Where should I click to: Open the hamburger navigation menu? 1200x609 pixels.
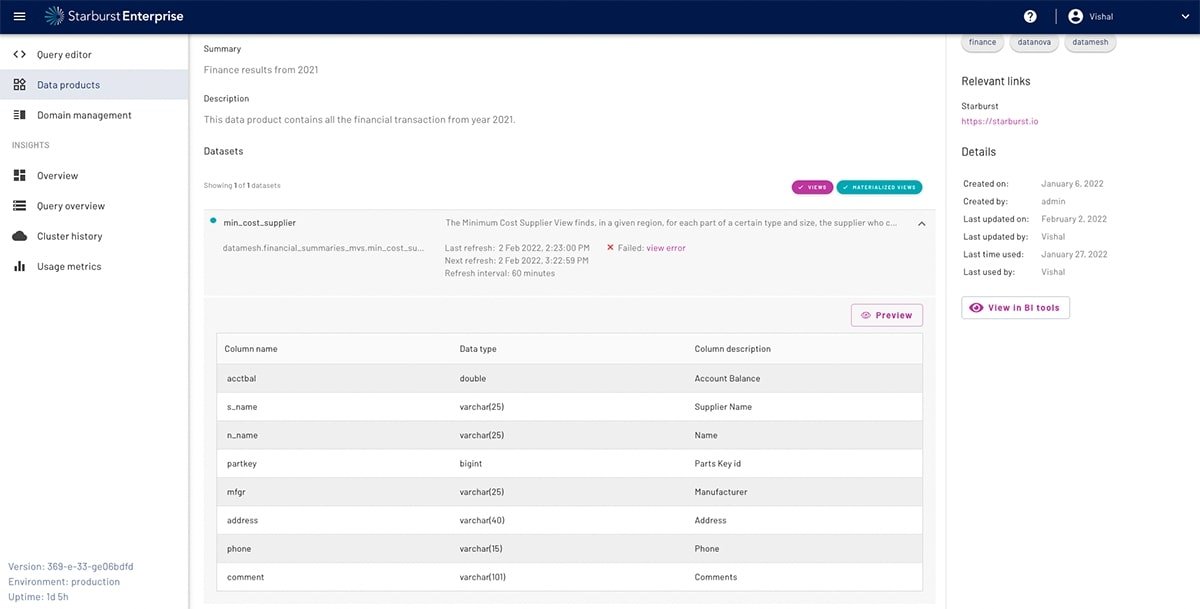click(19, 17)
